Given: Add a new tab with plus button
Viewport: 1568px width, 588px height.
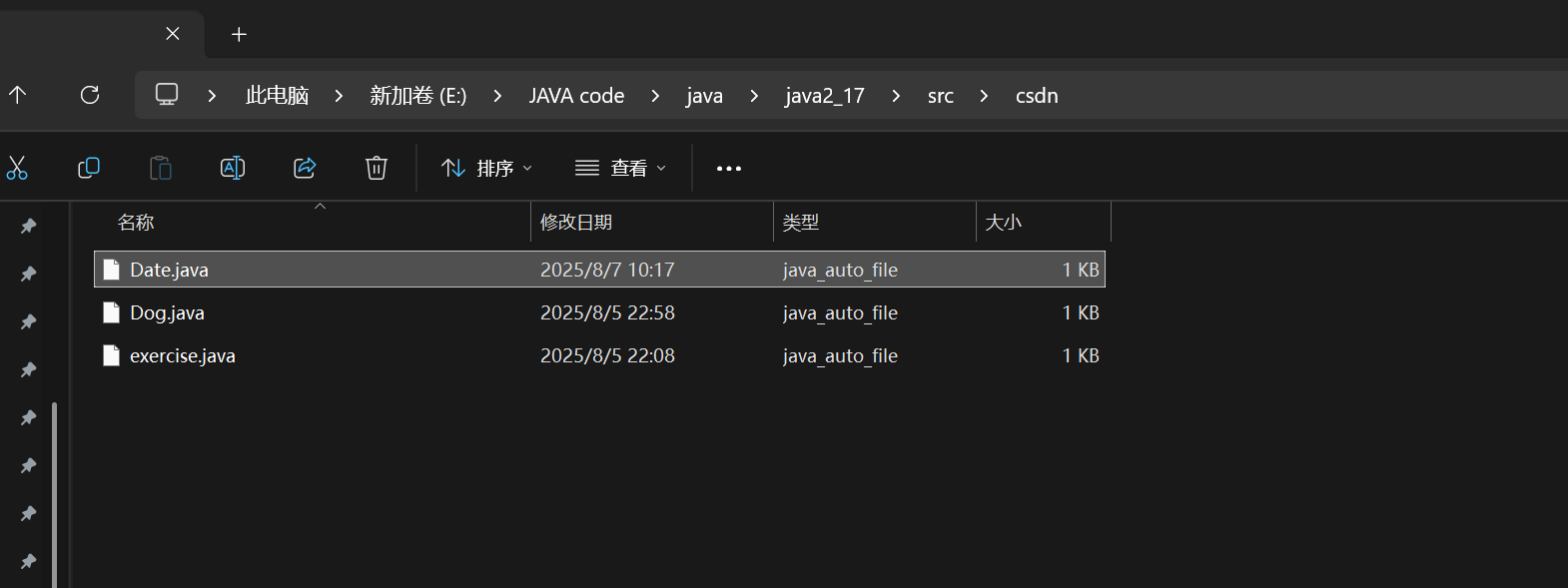Looking at the screenshot, I should point(239,35).
